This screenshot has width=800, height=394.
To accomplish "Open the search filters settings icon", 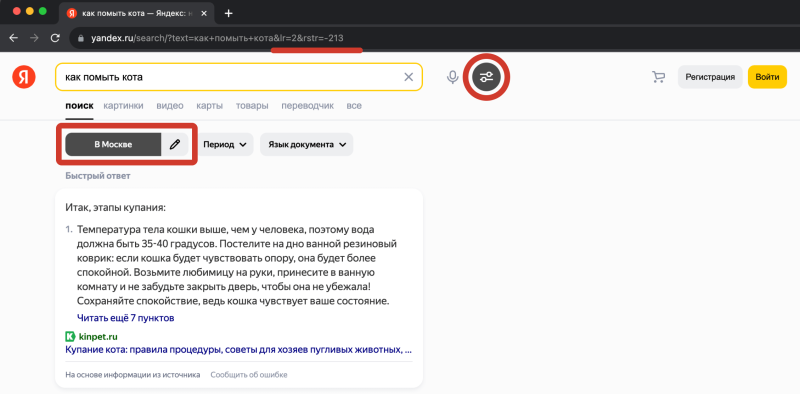I will [x=487, y=77].
